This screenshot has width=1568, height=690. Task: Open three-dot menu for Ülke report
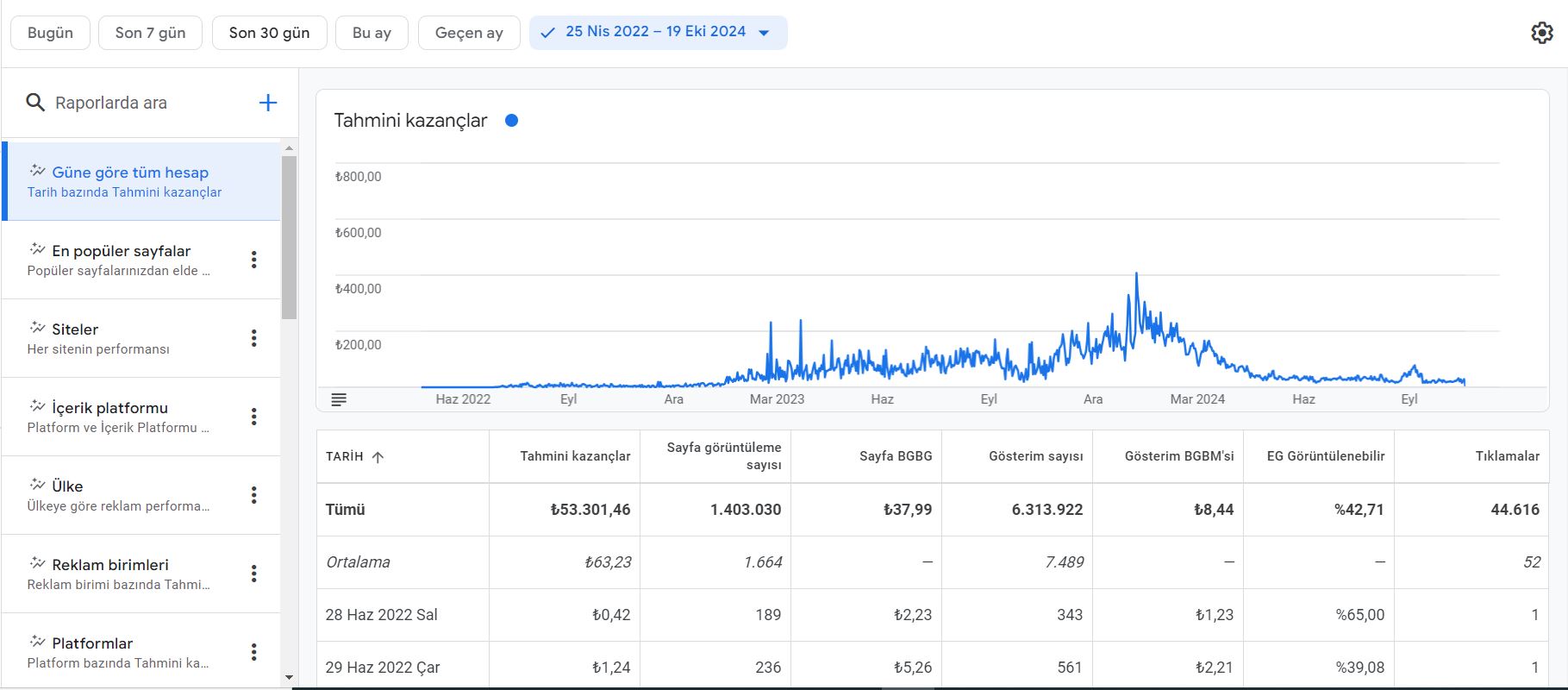click(253, 495)
